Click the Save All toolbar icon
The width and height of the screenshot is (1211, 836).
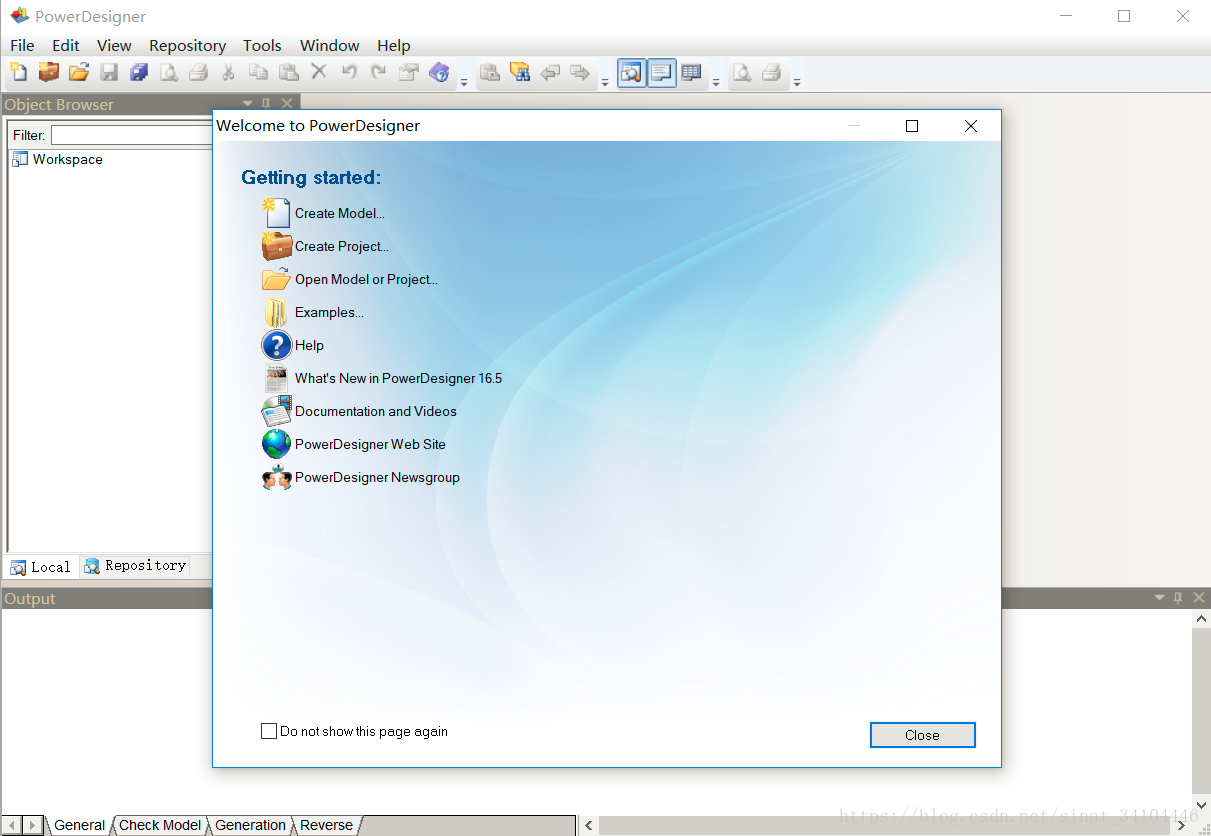[x=139, y=72]
